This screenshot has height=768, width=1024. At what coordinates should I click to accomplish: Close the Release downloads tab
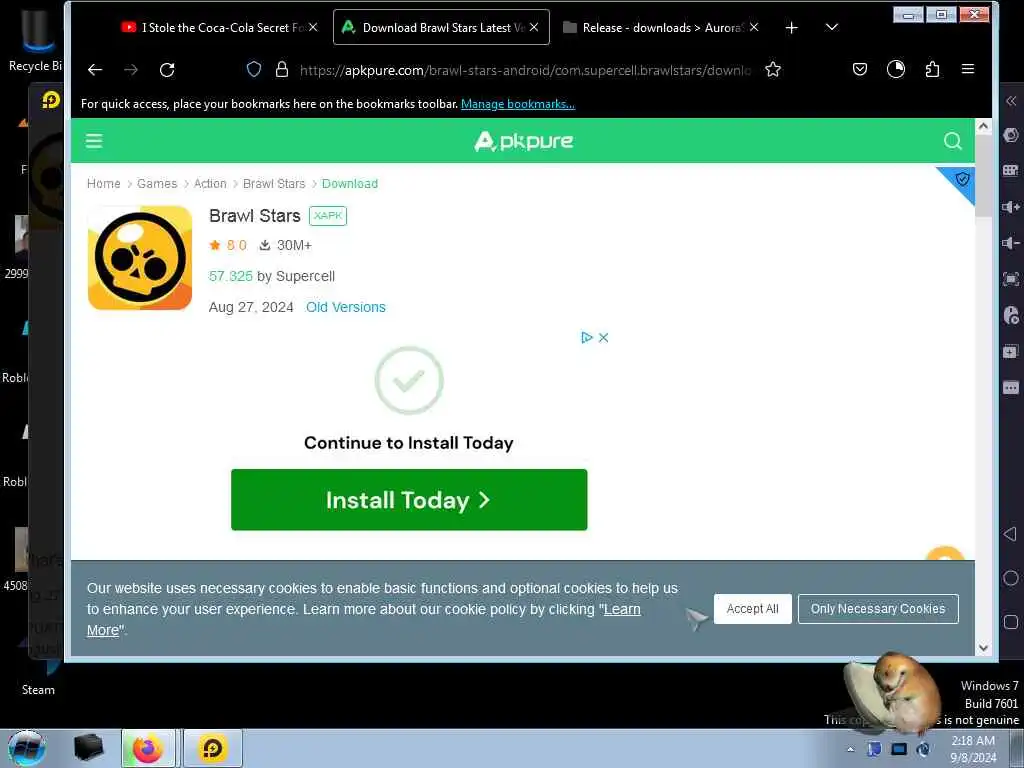tap(754, 27)
